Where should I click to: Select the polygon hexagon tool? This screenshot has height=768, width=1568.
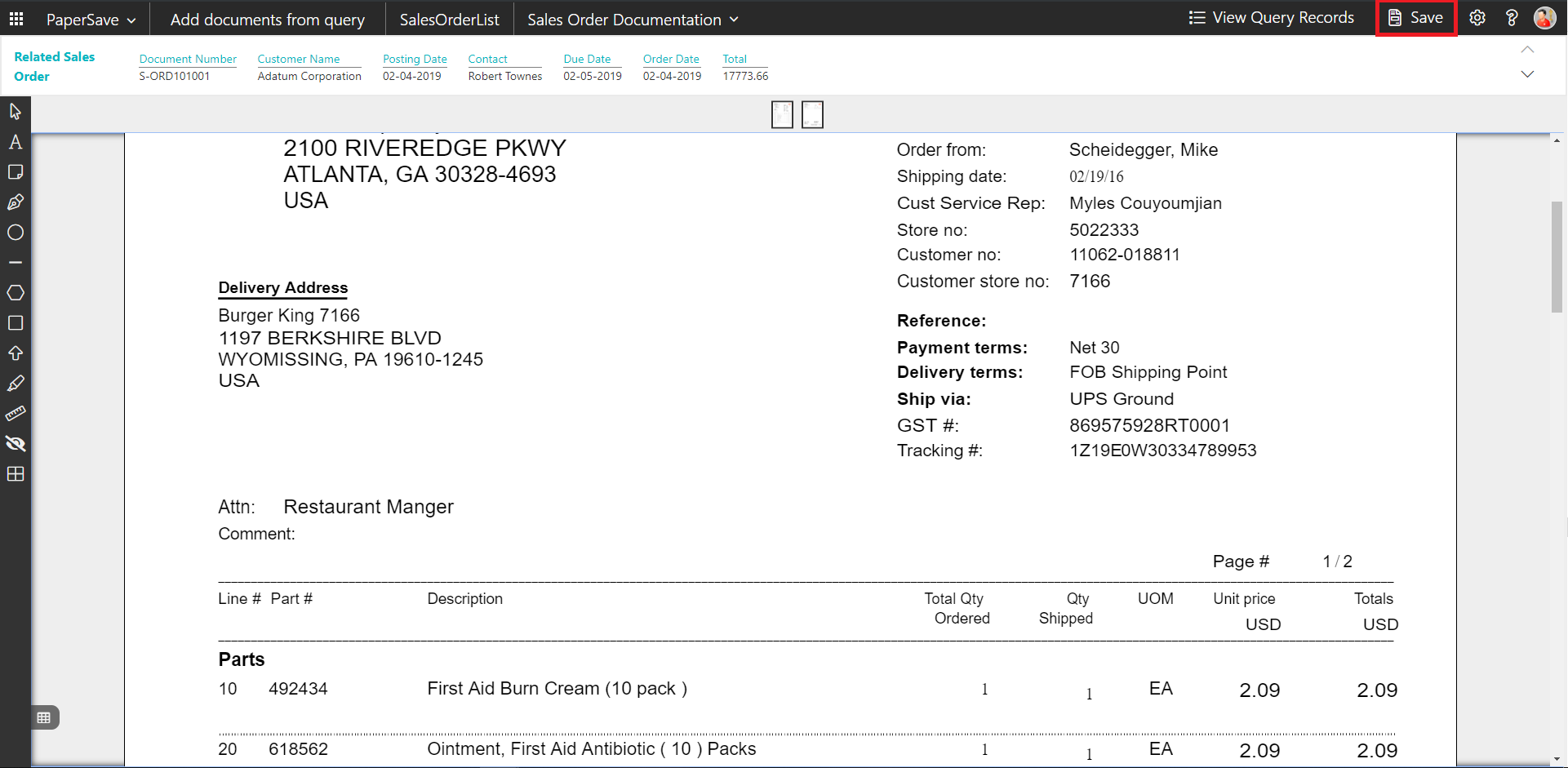(x=15, y=293)
